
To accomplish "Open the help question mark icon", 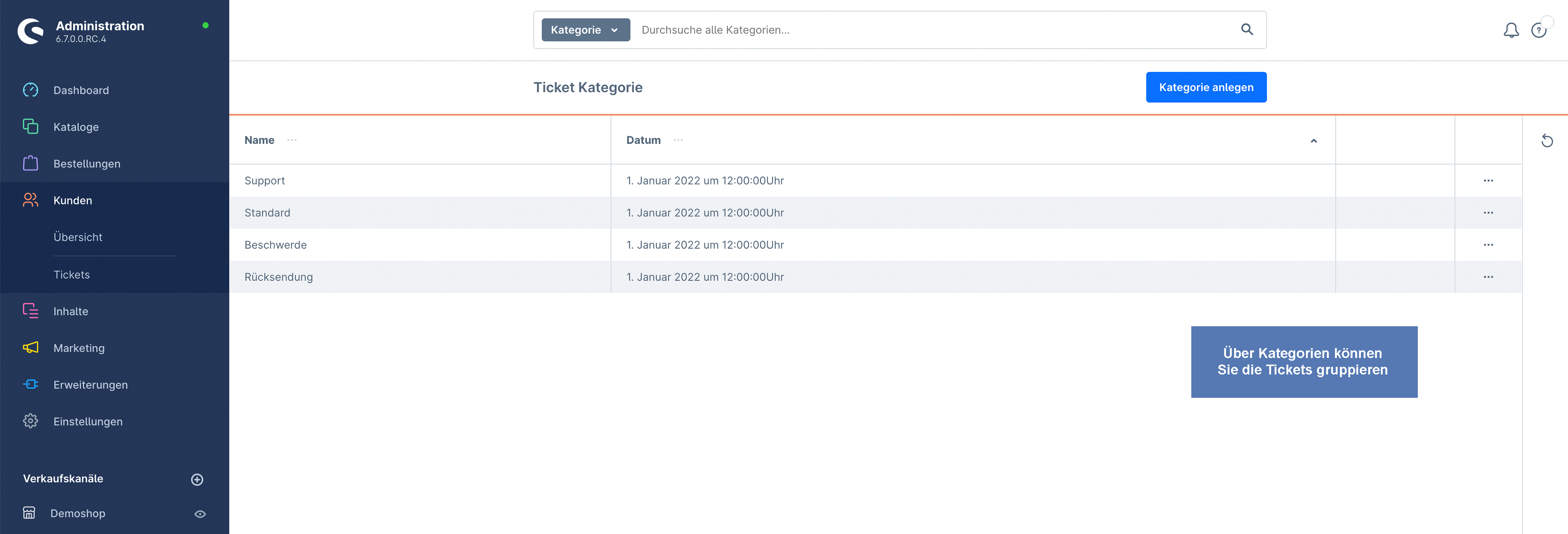I will click(1539, 30).
